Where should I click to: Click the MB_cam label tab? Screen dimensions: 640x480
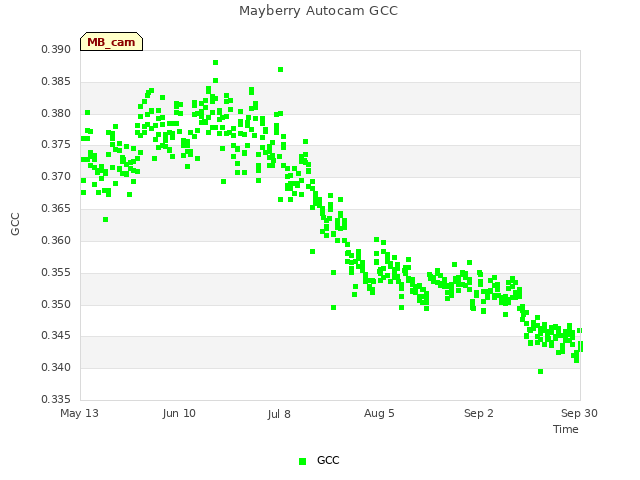point(111,42)
